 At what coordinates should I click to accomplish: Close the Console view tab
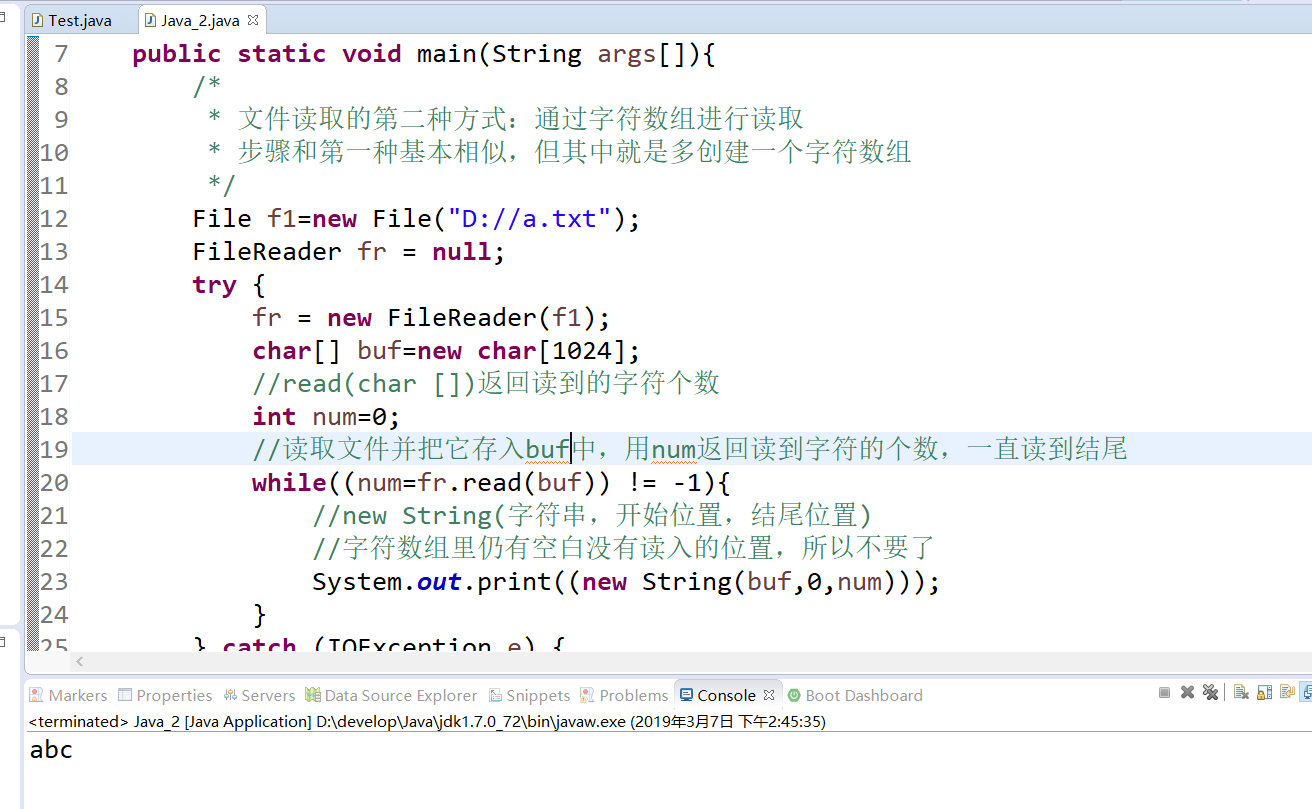point(768,694)
